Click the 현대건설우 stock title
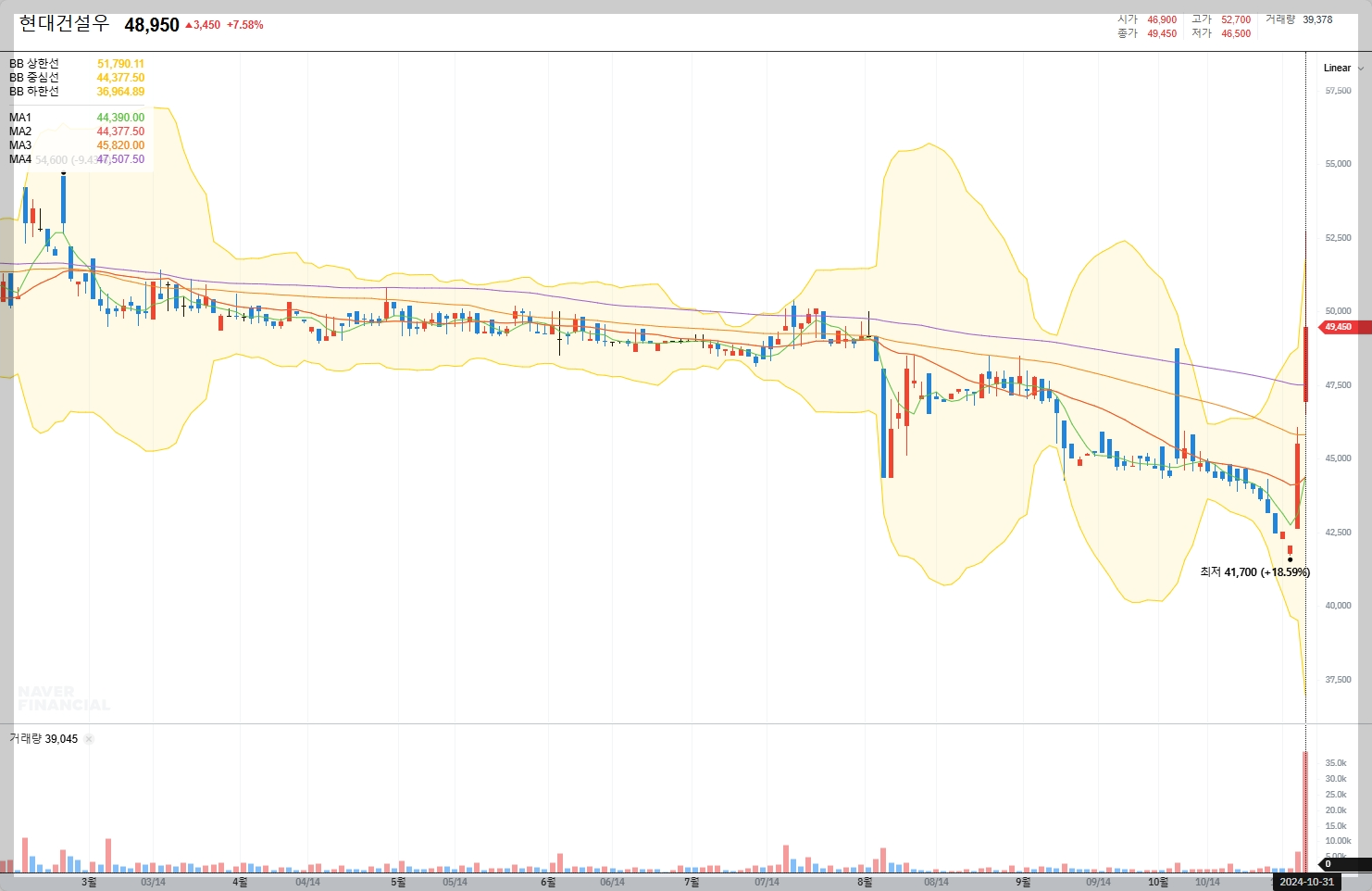The height and width of the screenshot is (891, 1372). 64,24
